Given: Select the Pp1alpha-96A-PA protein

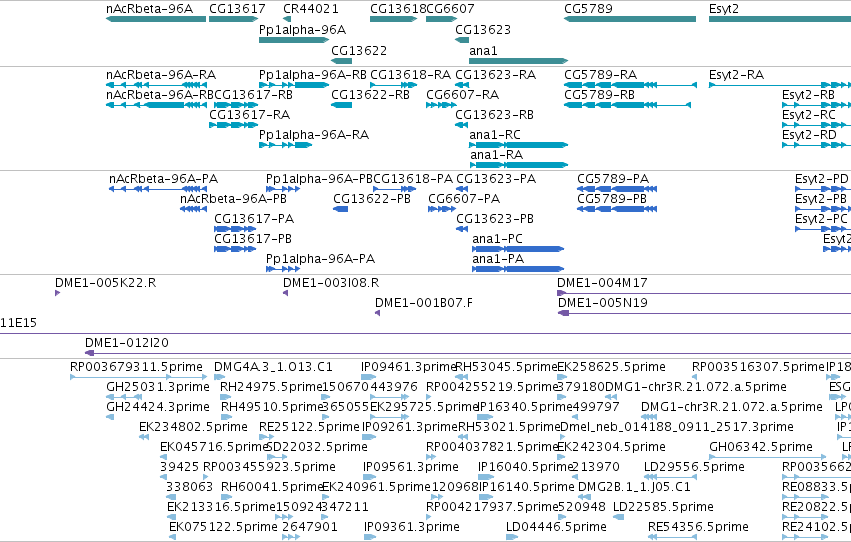Looking at the screenshot, I should tap(283, 269).
